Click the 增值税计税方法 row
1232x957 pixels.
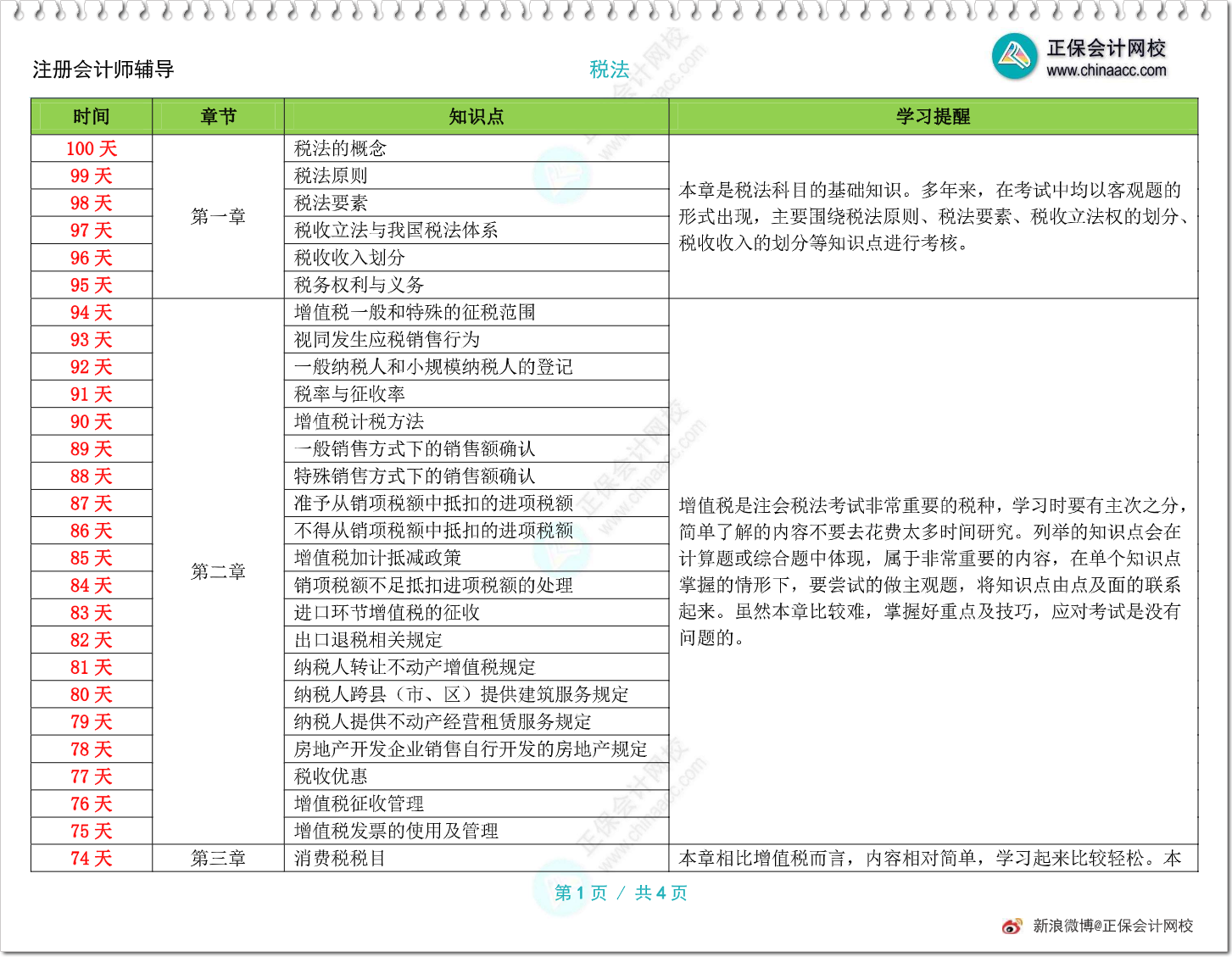(359, 422)
